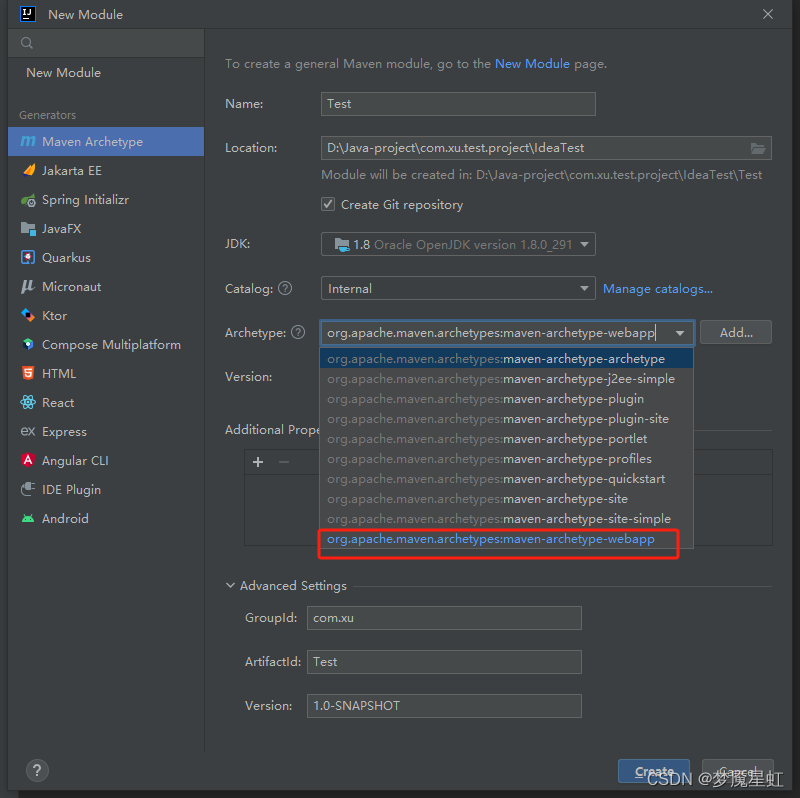
Task: Open the Location folder browse icon
Action: (758, 148)
